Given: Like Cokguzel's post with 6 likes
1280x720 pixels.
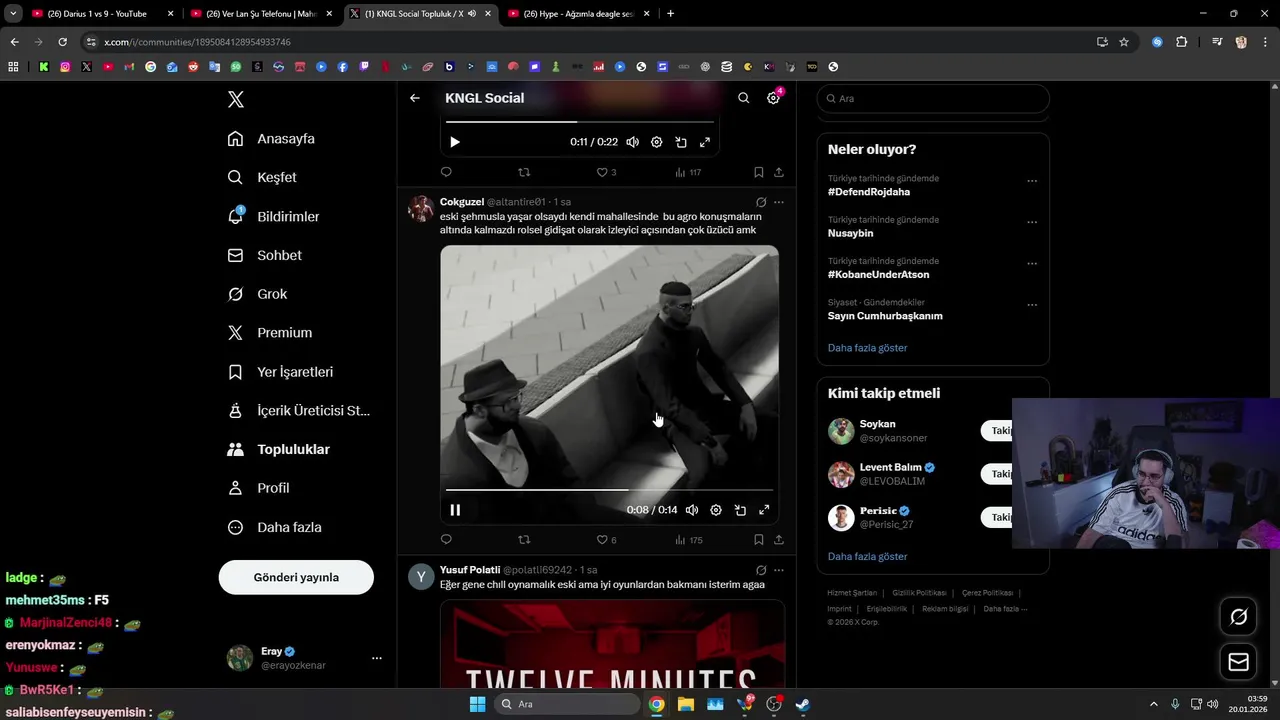Looking at the screenshot, I should point(606,540).
